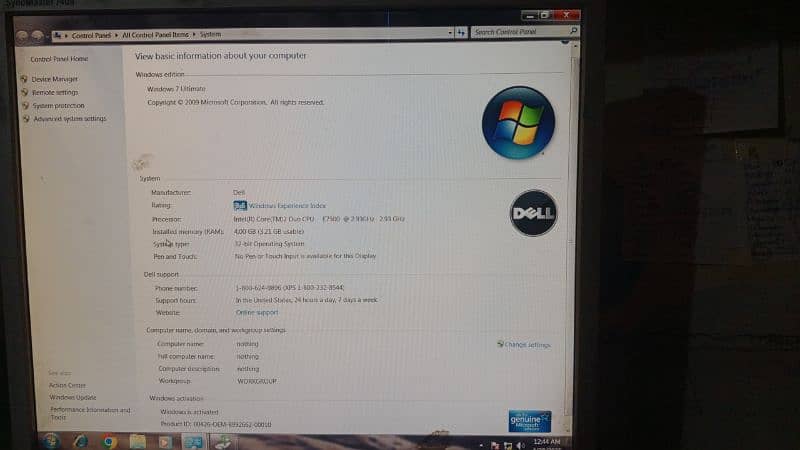Click the genuine Microsoft software badge
The height and width of the screenshot is (450, 800).
click(530, 421)
